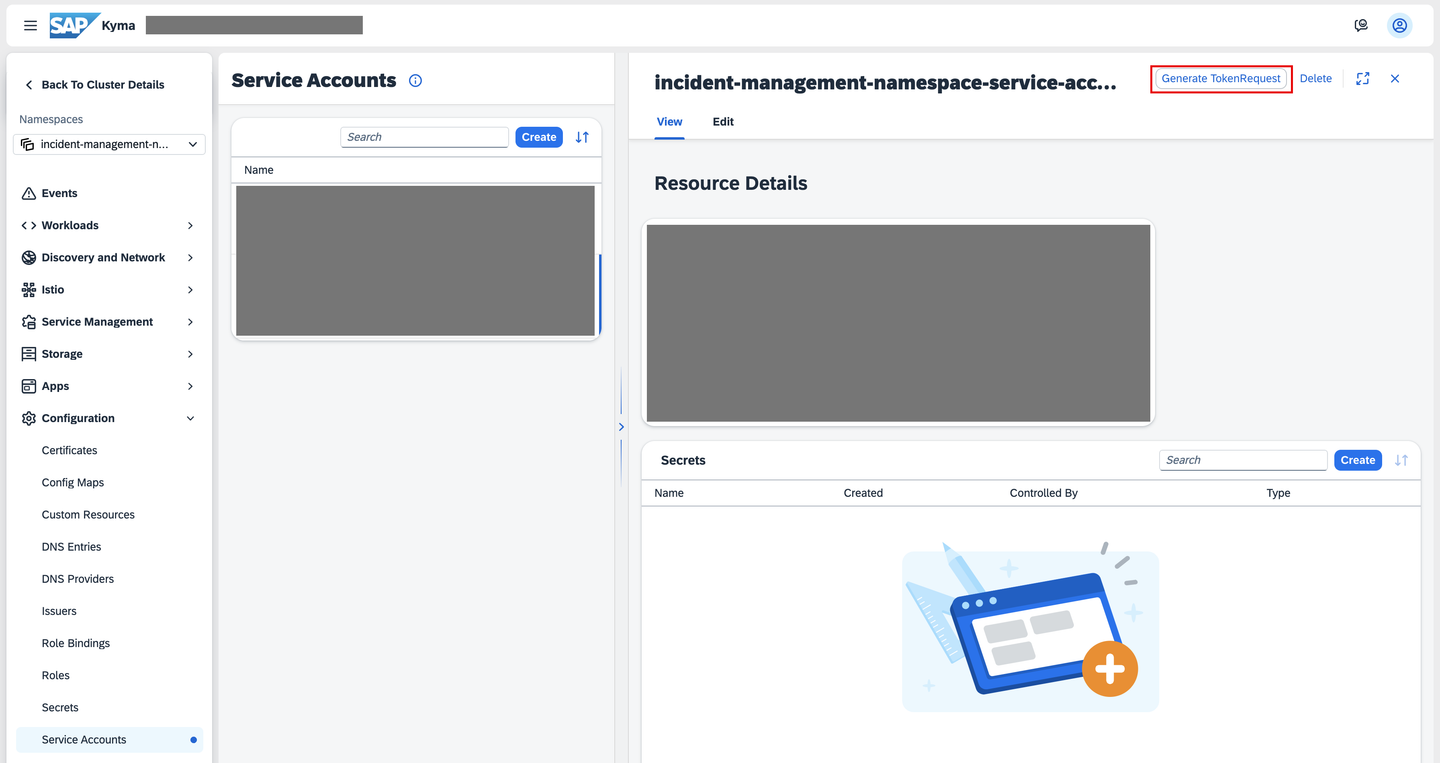Toggle full screen for detail panel

1362,78
